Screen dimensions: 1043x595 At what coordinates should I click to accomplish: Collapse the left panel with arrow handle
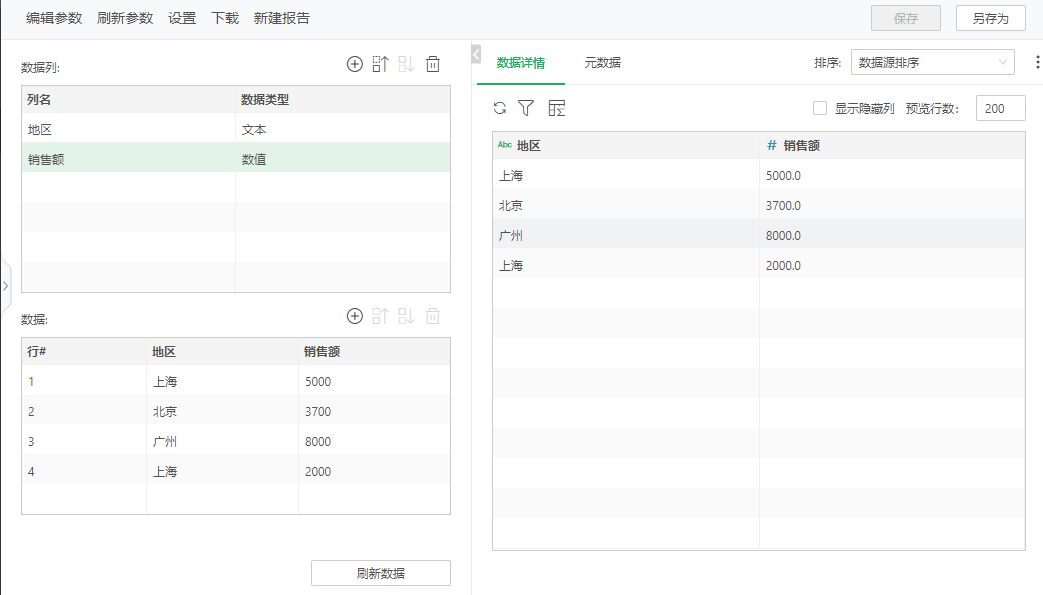(476, 54)
